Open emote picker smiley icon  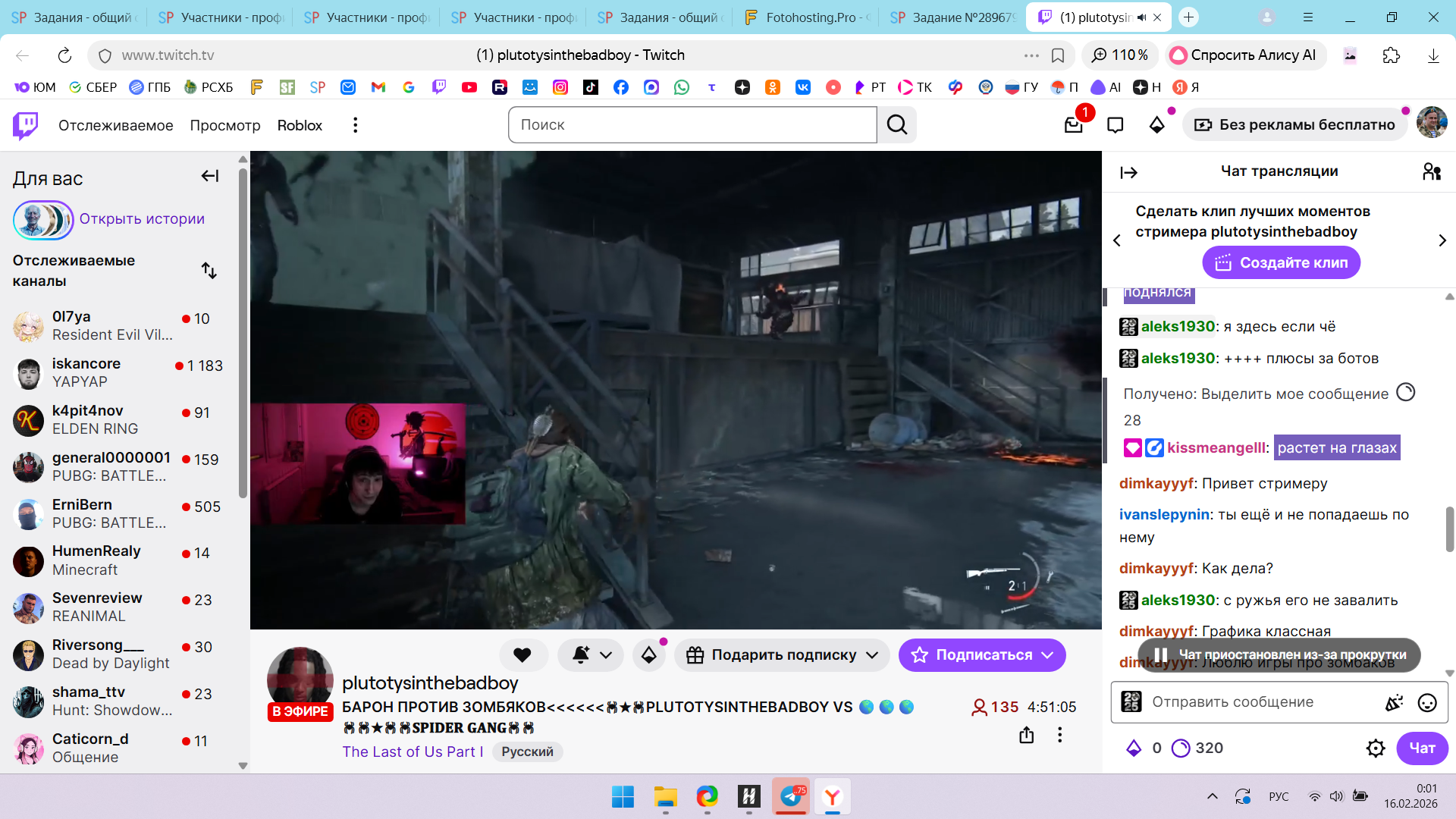tap(1427, 703)
